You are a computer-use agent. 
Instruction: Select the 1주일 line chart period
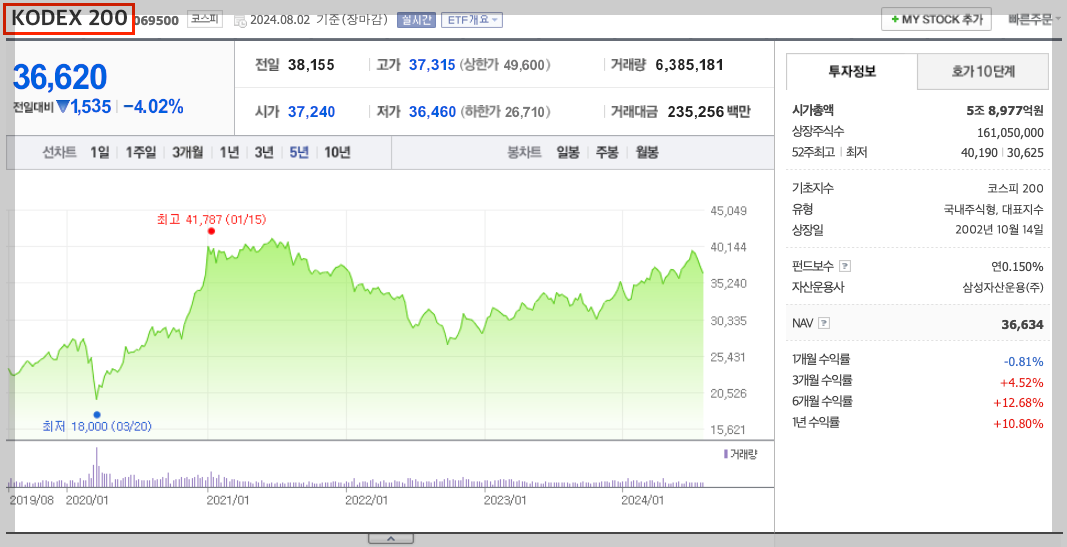[140, 152]
